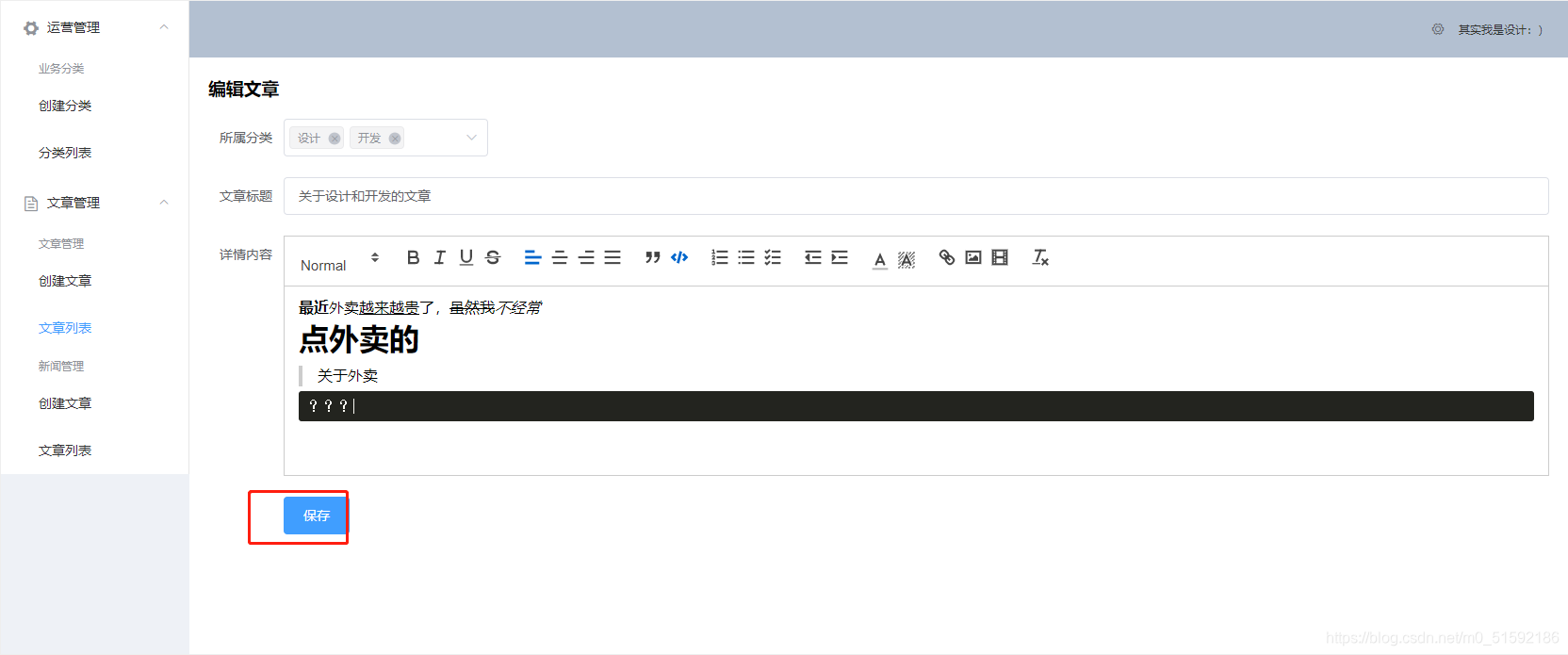Image resolution: width=1568 pixels, height=655 pixels.
Task: Click the 文章管理 document icon in sidebar
Action: click(x=31, y=204)
